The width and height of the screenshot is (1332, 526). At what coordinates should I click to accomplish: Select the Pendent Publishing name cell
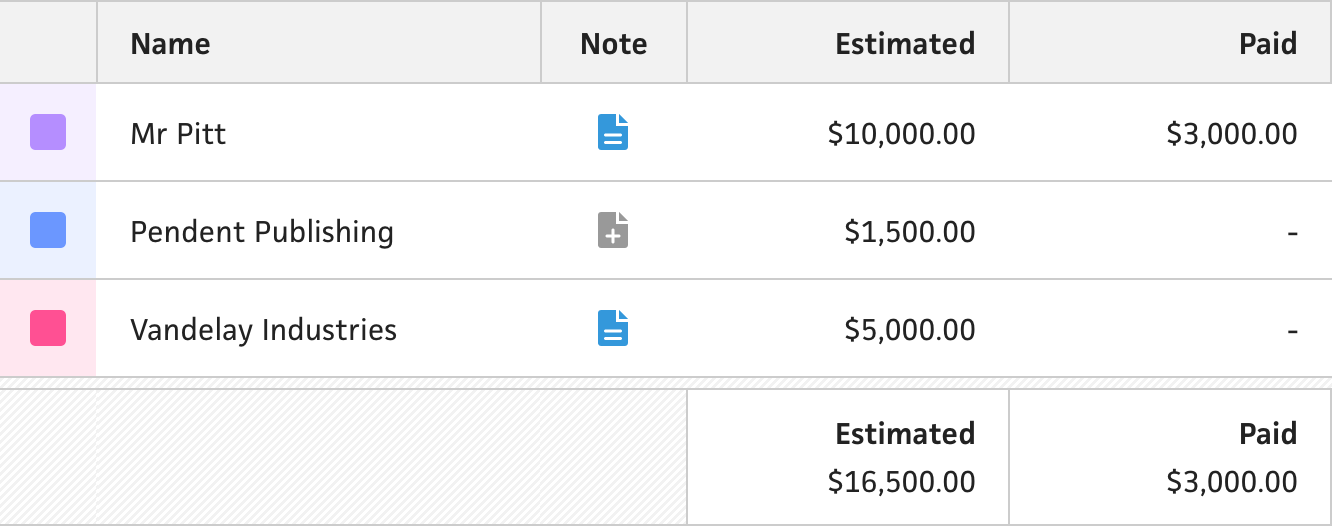click(319, 231)
